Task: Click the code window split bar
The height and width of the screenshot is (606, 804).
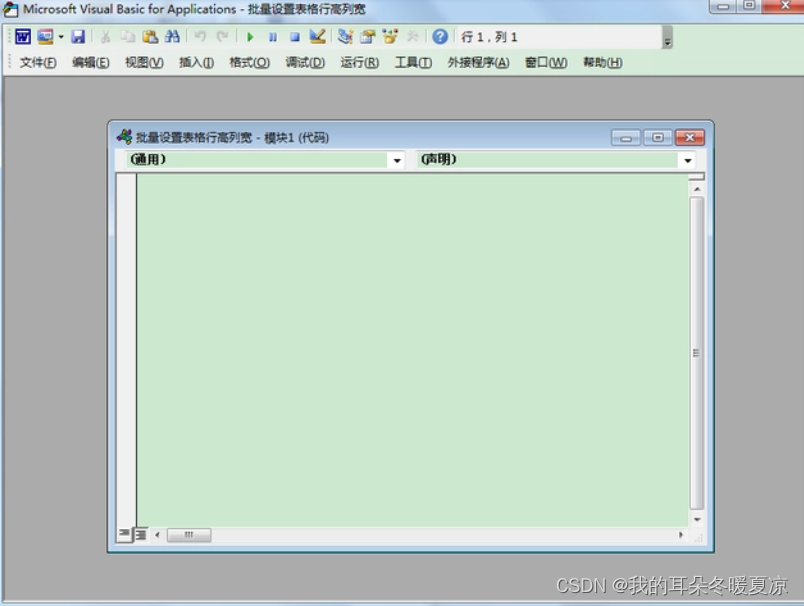Action: (696, 177)
